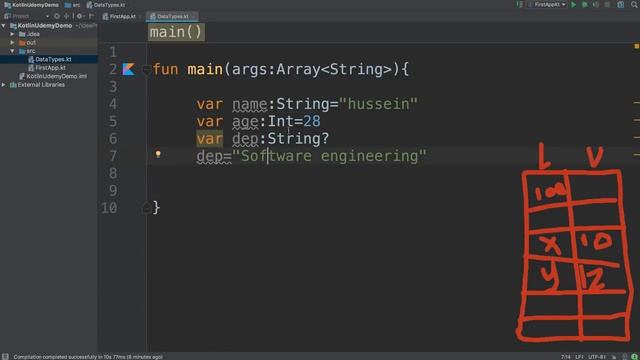Click the Stop process icon

607,5
